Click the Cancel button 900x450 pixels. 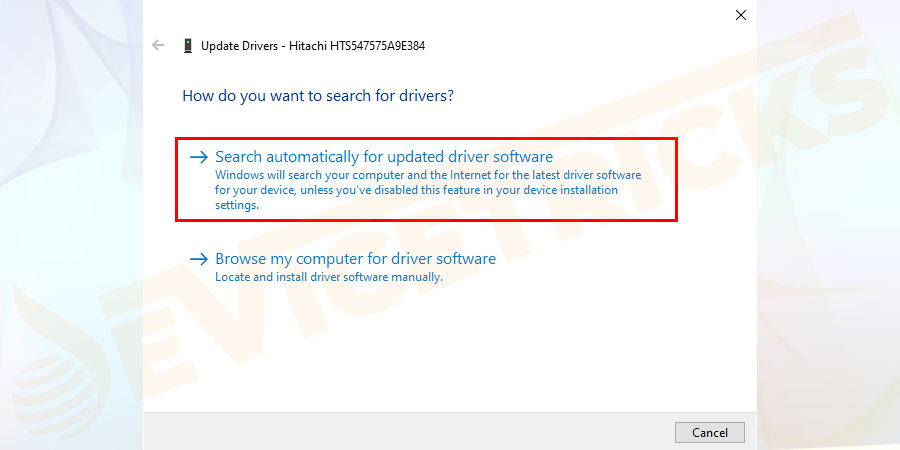(709, 432)
